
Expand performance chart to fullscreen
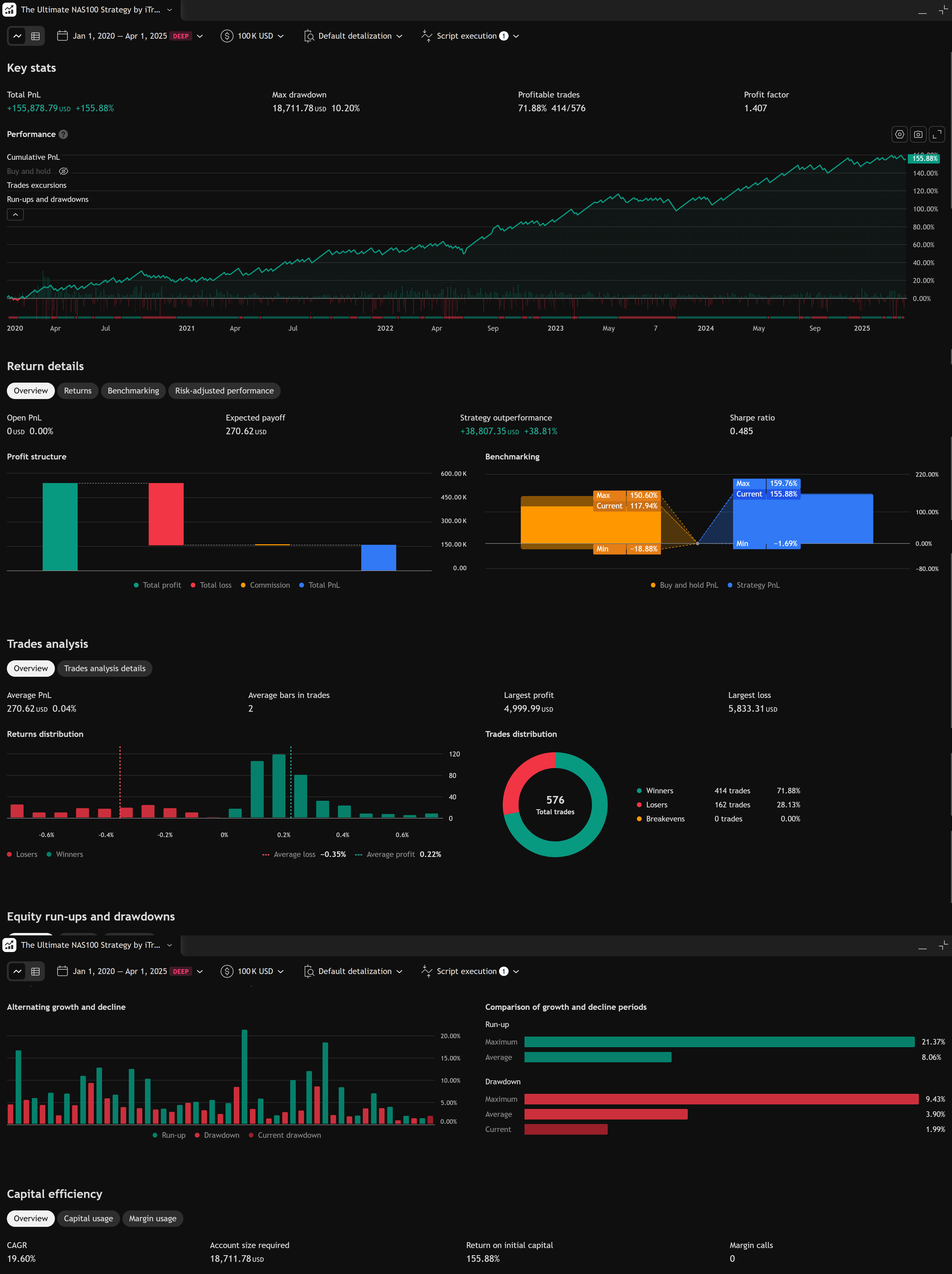[937, 134]
